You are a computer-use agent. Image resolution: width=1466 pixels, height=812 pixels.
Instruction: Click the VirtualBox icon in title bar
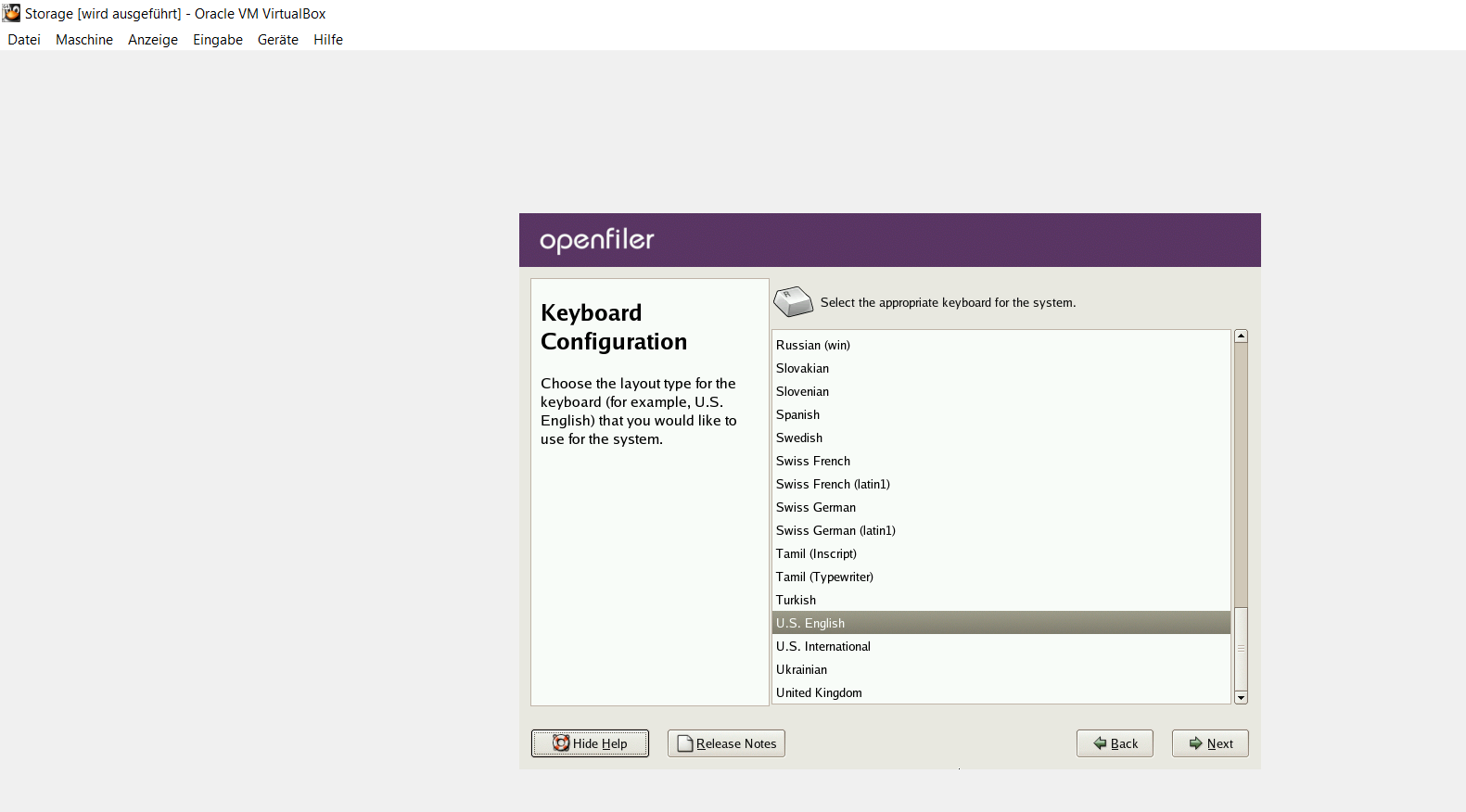(11, 13)
